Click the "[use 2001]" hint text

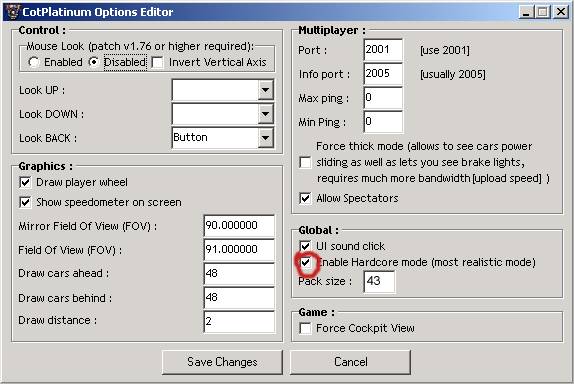tap(445, 50)
